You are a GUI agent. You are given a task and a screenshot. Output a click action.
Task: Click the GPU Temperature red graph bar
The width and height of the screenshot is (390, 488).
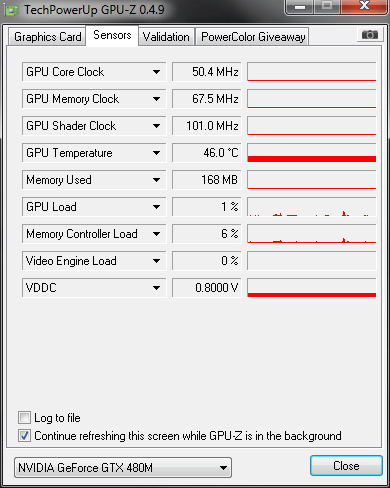(312, 159)
